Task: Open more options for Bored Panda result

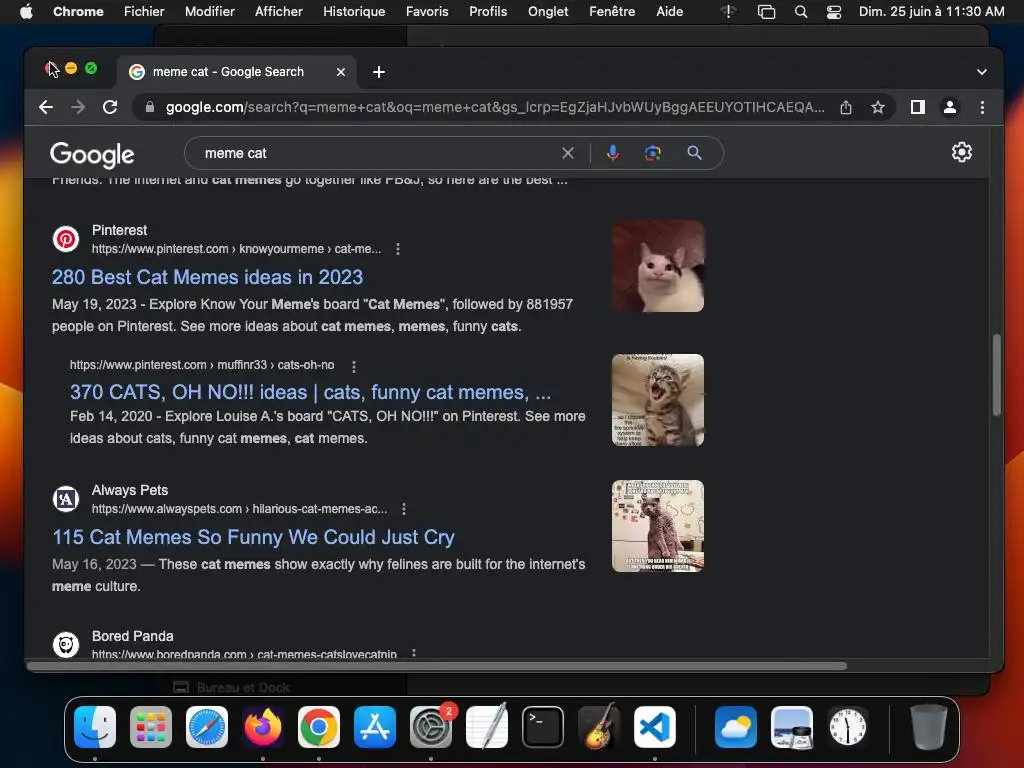Action: click(x=413, y=654)
